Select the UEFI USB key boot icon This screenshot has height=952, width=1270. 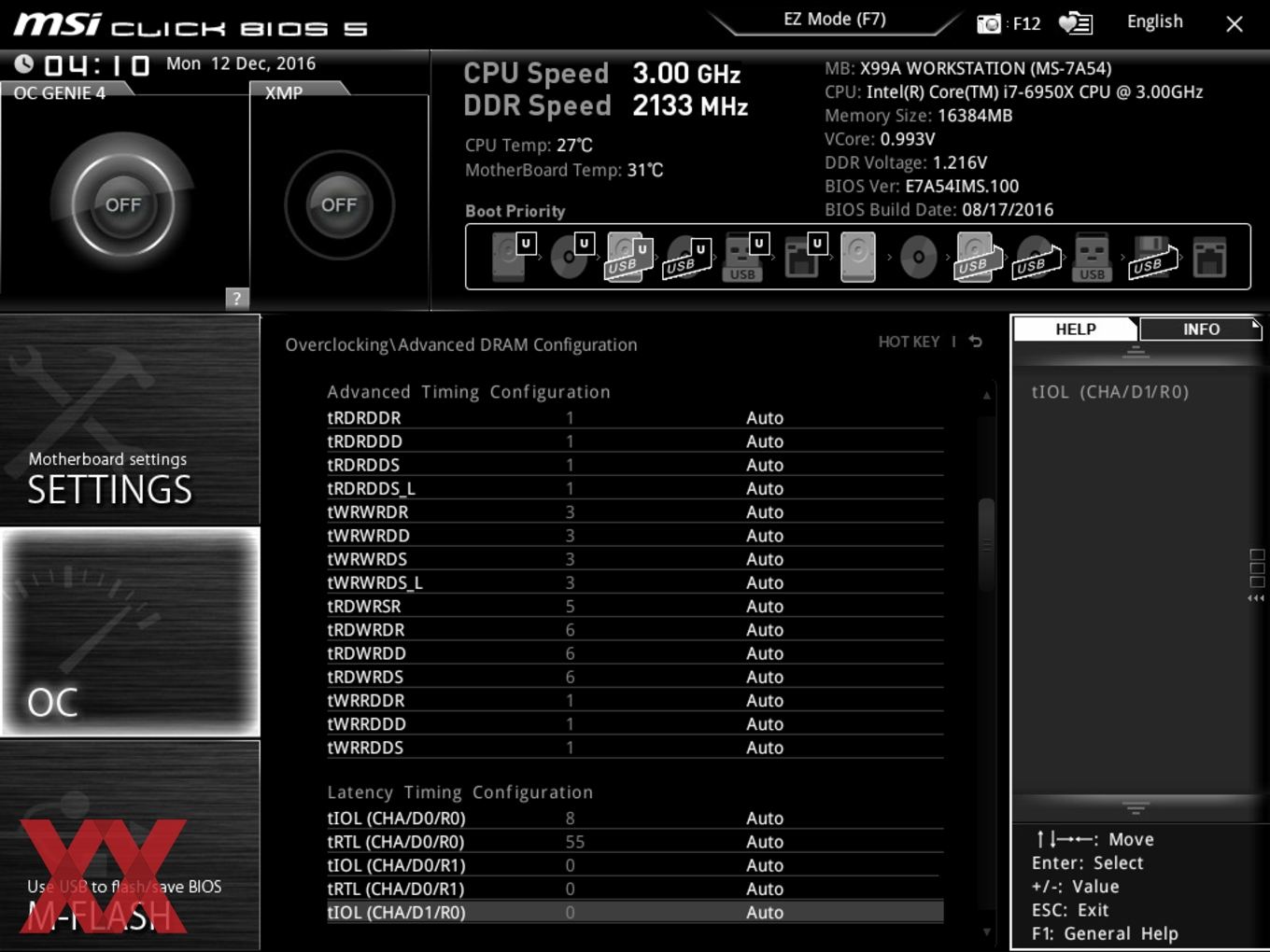(x=744, y=257)
